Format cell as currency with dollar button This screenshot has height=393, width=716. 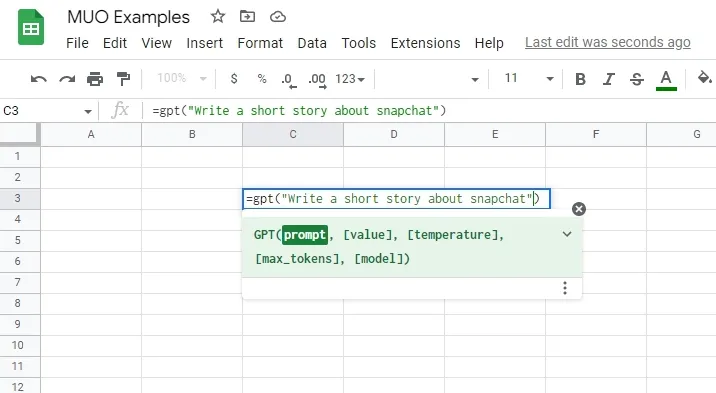pos(234,79)
